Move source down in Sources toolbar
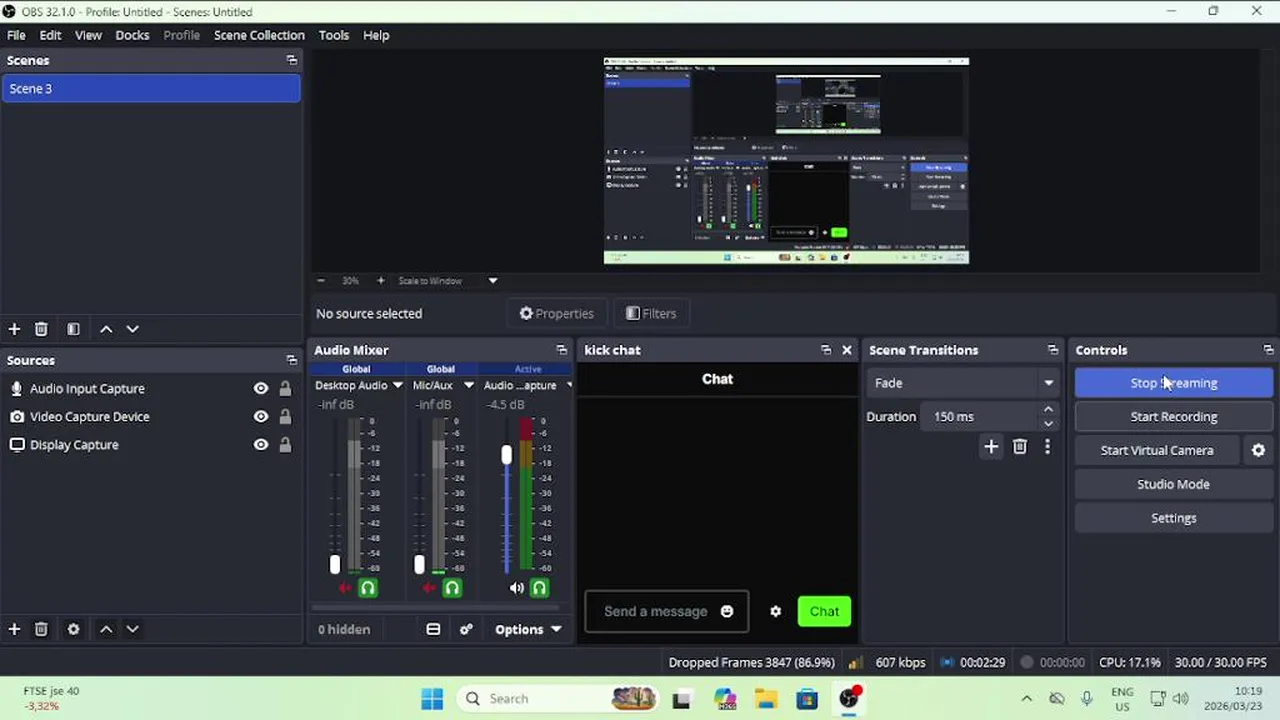This screenshot has height=720, width=1280. click(x=132, y=629)
